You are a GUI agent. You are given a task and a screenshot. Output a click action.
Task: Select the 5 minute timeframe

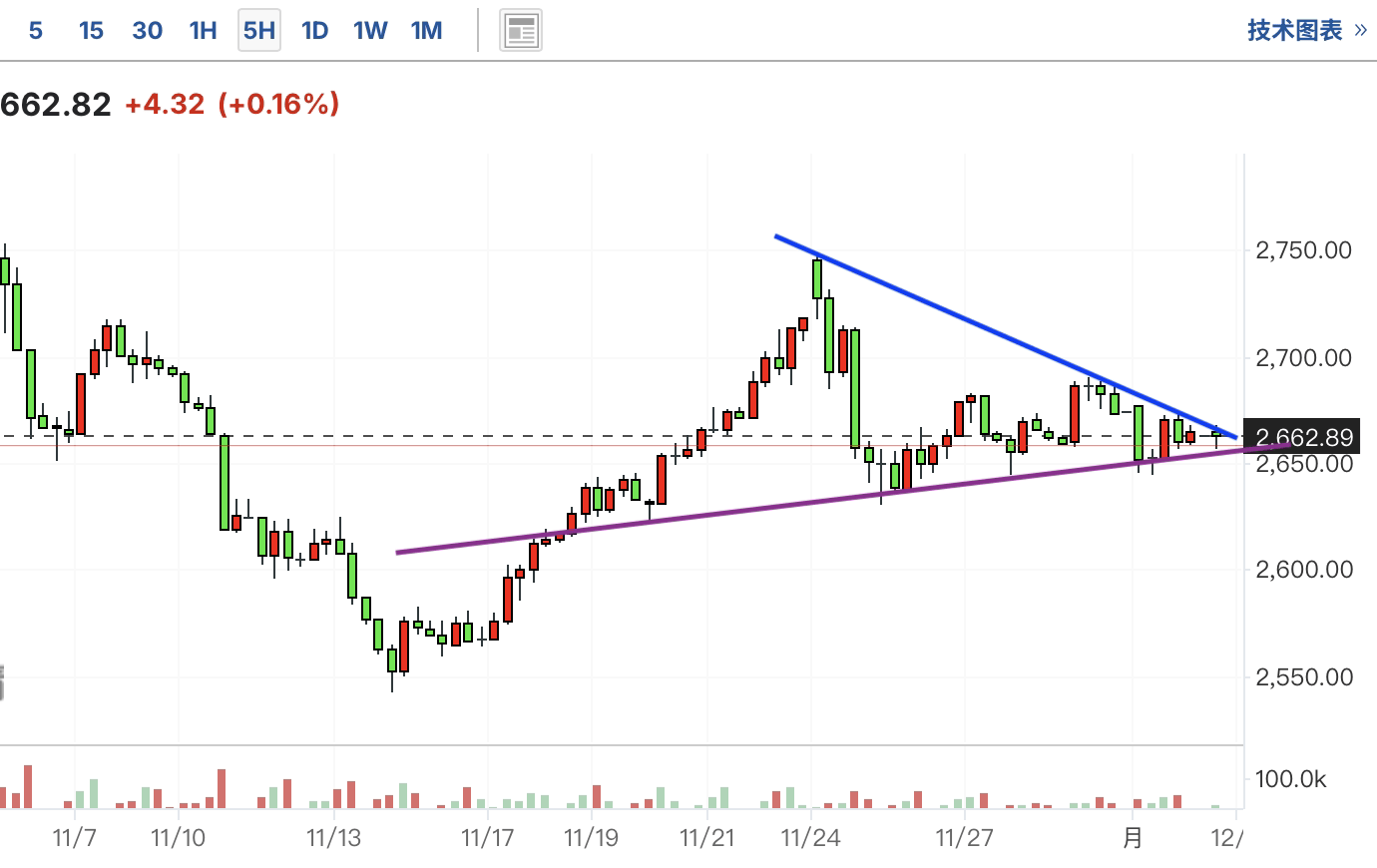(36, 30)
